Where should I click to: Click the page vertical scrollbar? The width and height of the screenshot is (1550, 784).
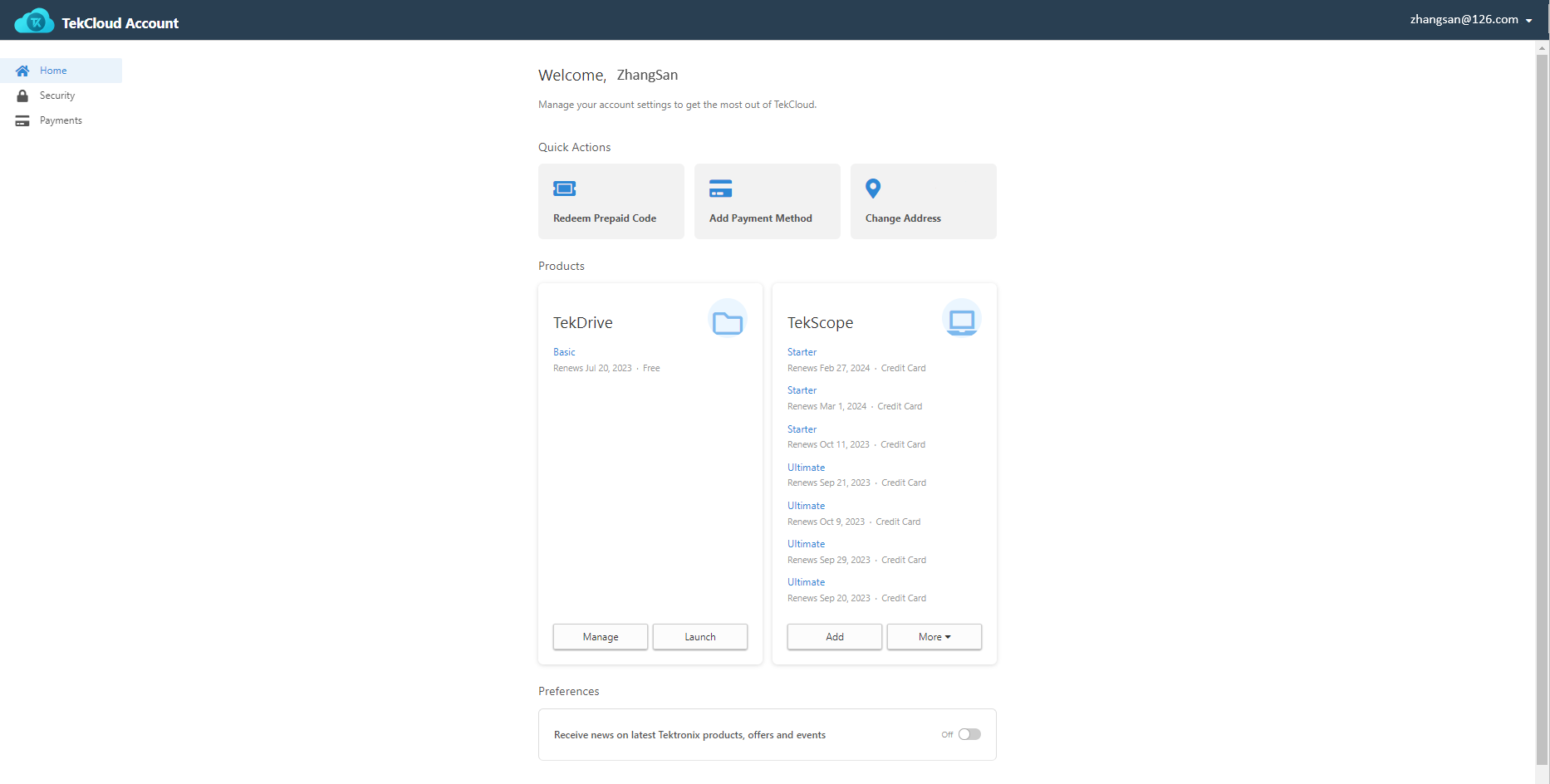1543,409
